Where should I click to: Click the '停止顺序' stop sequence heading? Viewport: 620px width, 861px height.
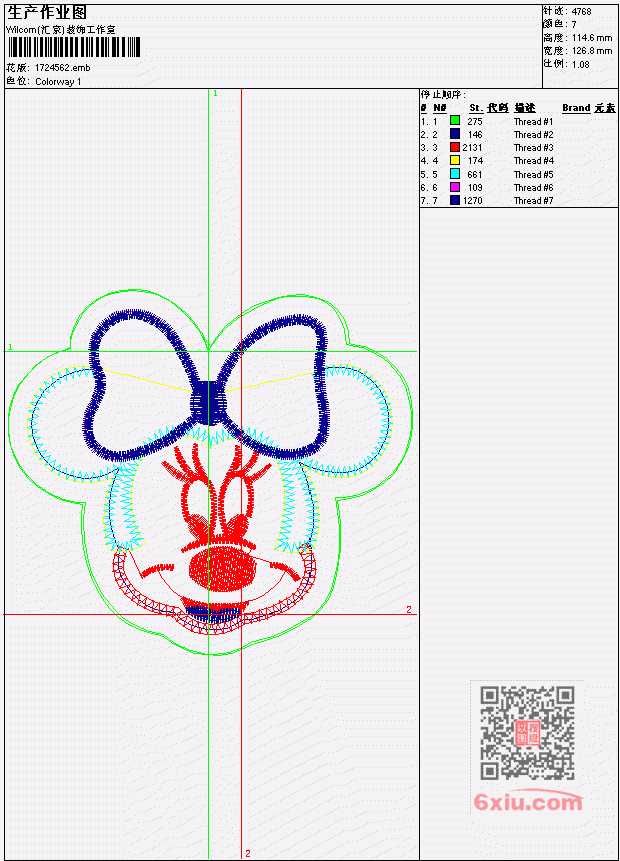tap(443, 94)
